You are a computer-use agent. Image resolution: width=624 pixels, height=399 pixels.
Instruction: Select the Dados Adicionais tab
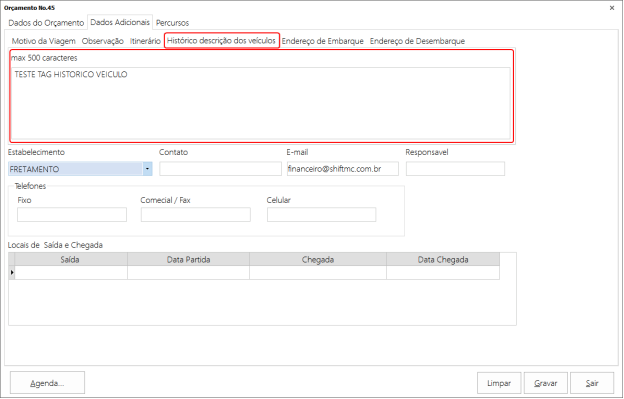click(x=120, y=22)
